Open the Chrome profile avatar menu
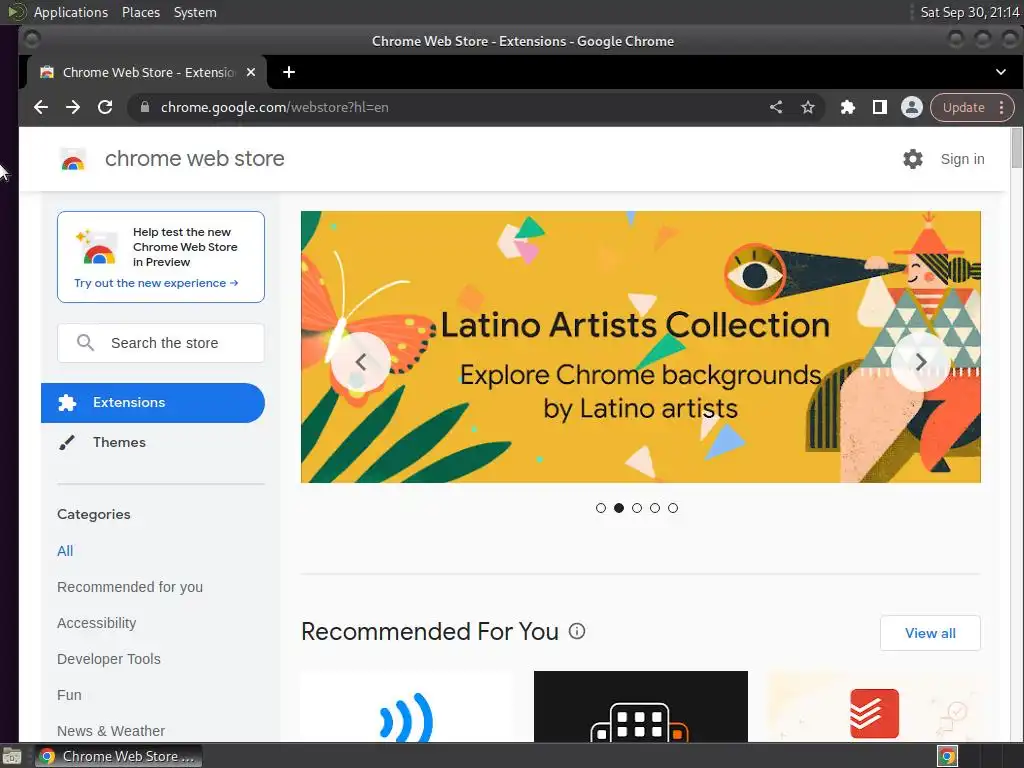Image resolution: width=1024 pixels, height=768 pixels. 912,107
